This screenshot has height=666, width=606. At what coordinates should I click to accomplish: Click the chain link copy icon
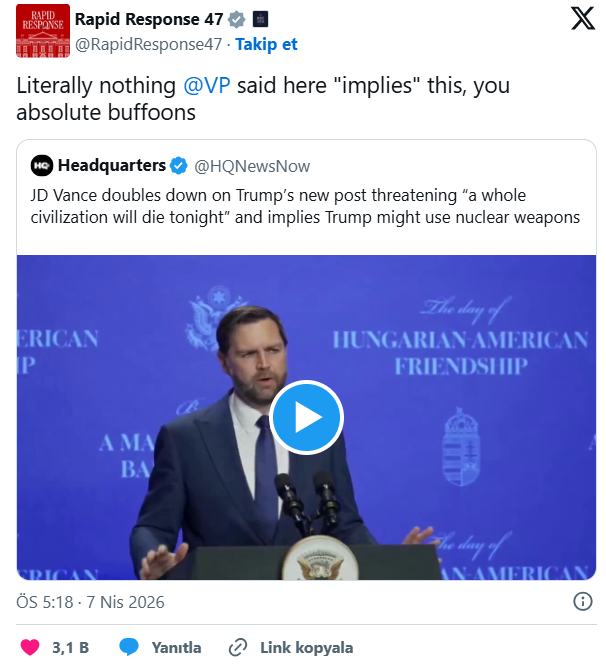238,647
